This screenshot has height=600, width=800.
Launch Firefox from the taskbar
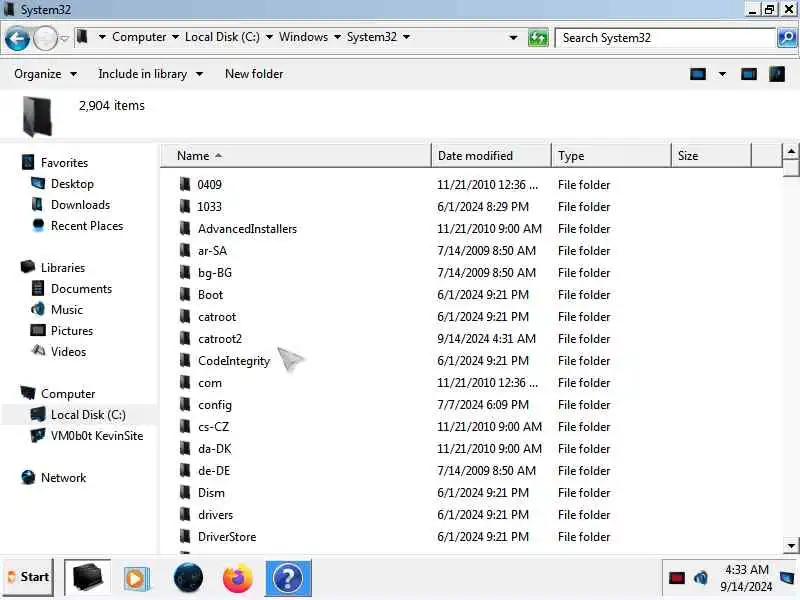(238, 578)
